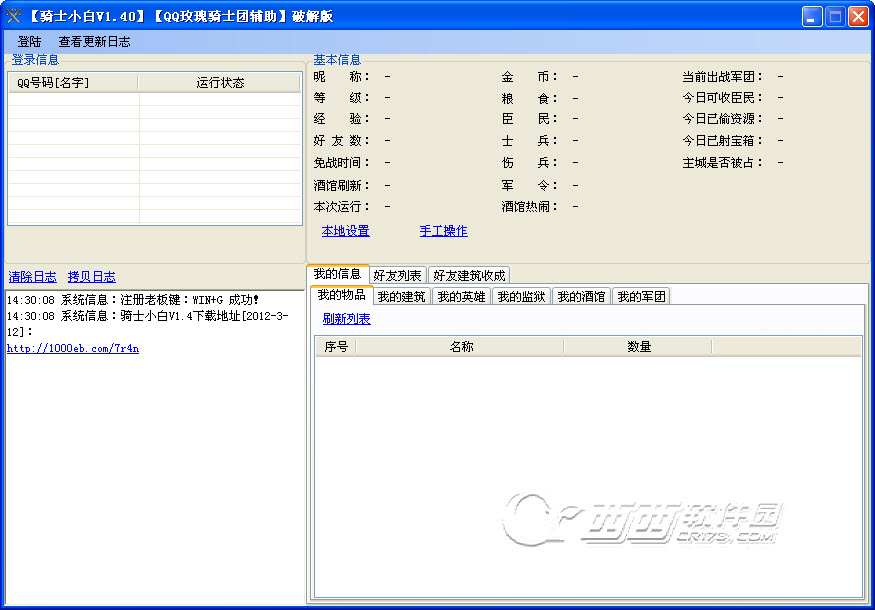875x610 pixels.
Task: Click the 主城是否被占 label
Action: click(x=722, y=163)
